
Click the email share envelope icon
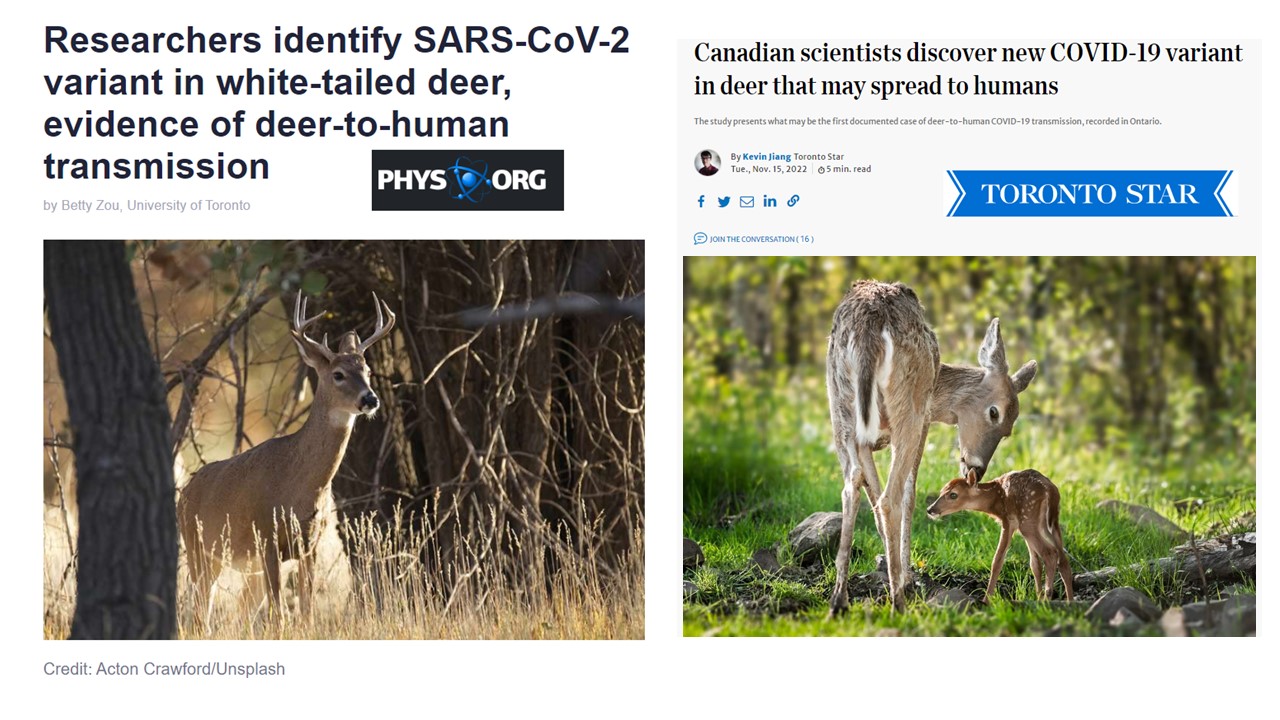(x=747, y=201)
